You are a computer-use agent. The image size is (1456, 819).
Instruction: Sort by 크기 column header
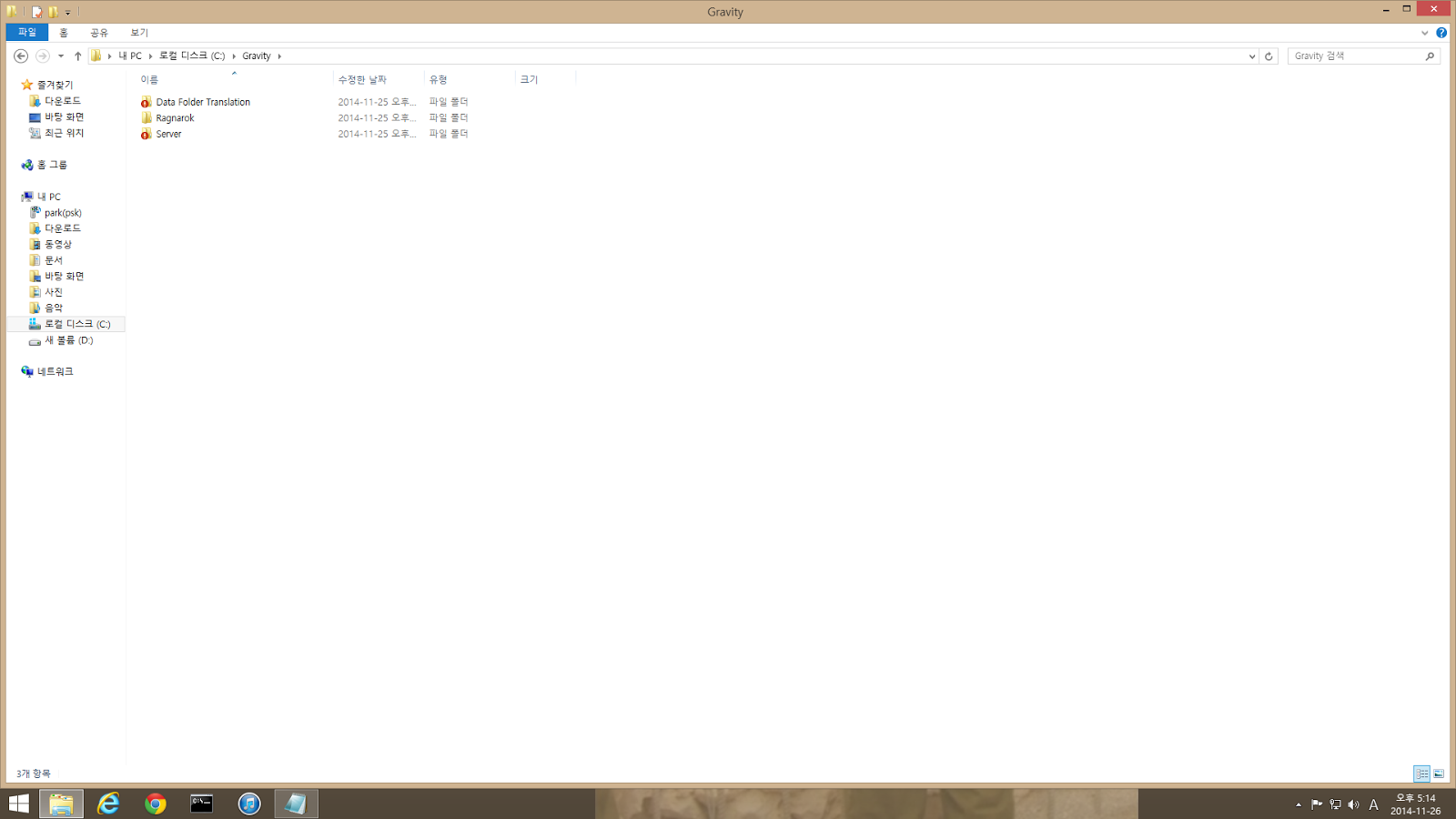coord(545,80)
